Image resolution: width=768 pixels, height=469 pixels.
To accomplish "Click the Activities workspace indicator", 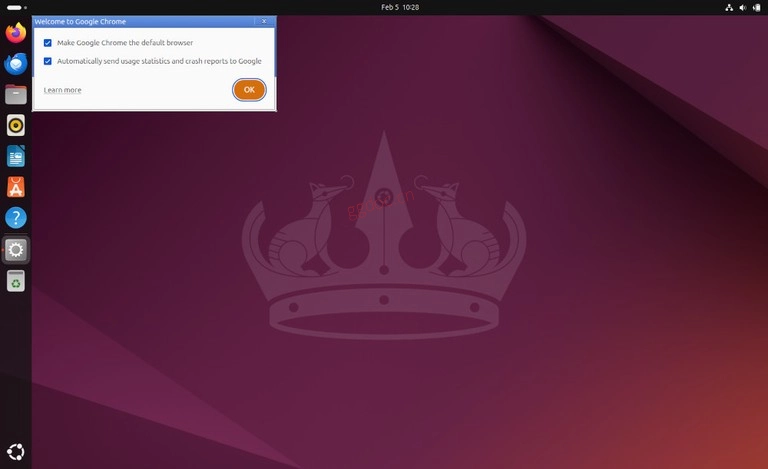I will pyautogui.click(x=17, y=7).
